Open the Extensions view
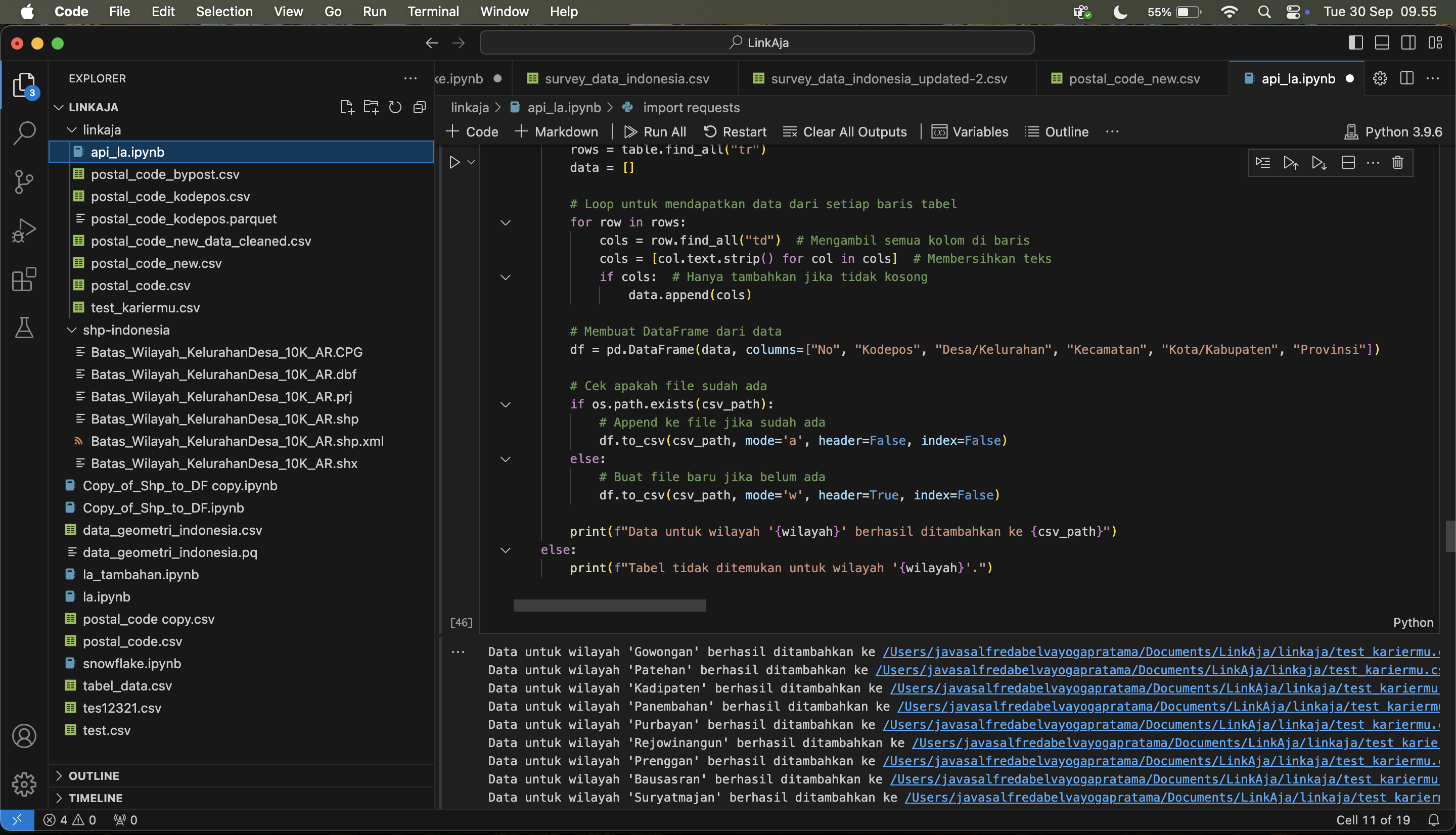 click(24, 280)
